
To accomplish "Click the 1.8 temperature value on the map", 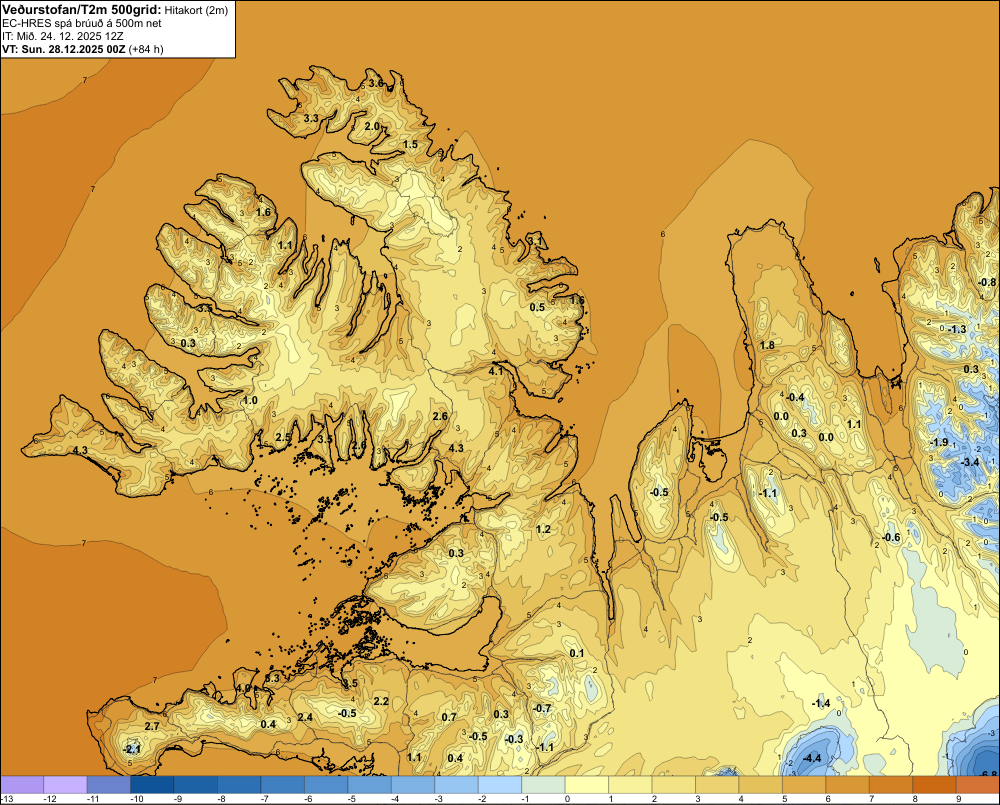I will click(767, 345).
